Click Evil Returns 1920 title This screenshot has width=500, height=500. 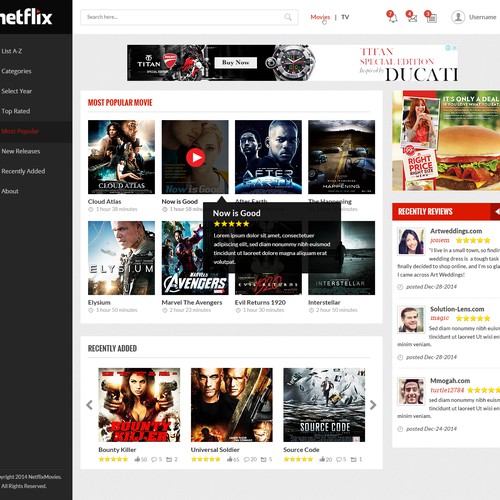pyautogui.click(x=260, y=302)
